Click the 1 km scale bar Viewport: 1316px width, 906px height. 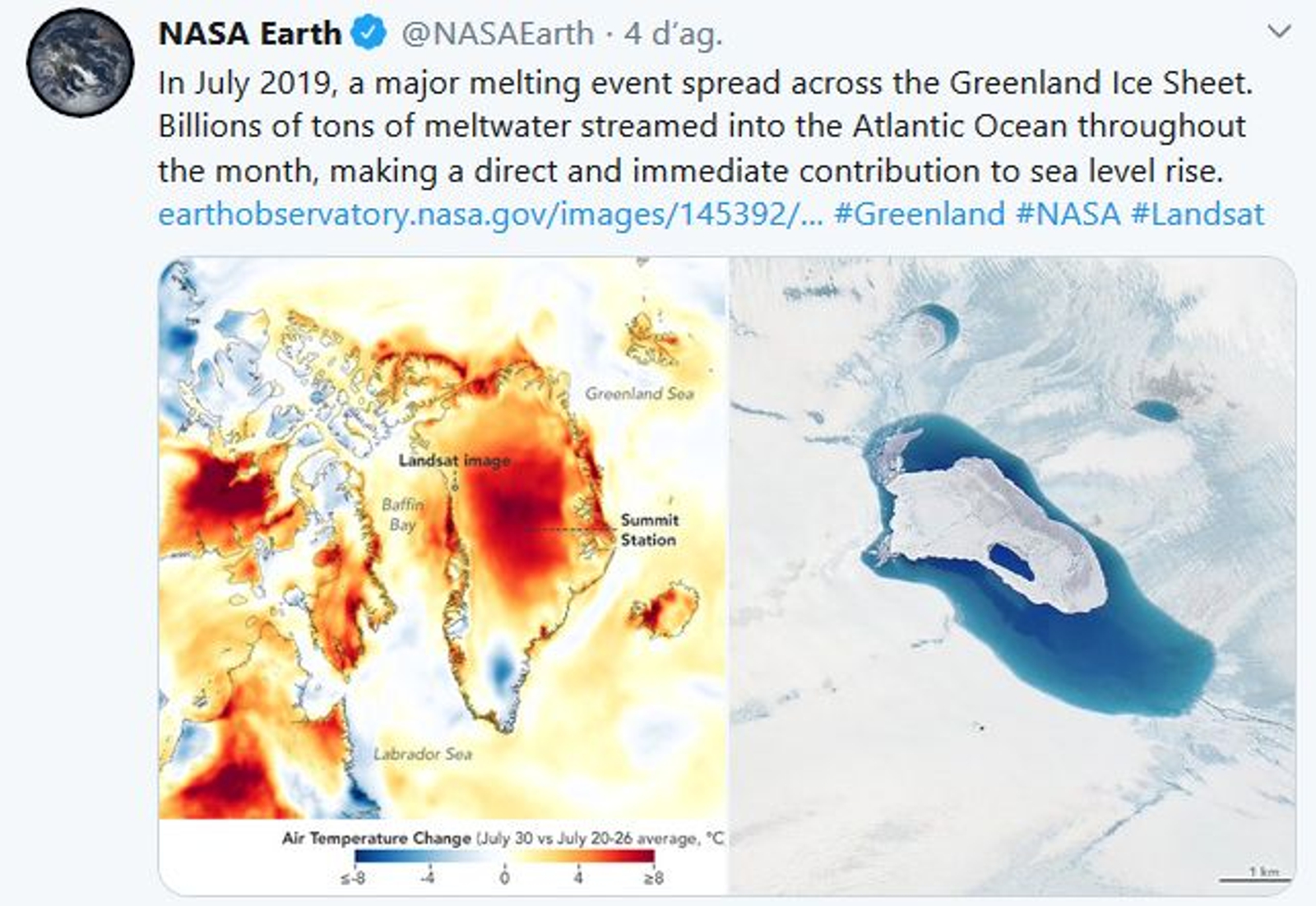pos(1249,876)
